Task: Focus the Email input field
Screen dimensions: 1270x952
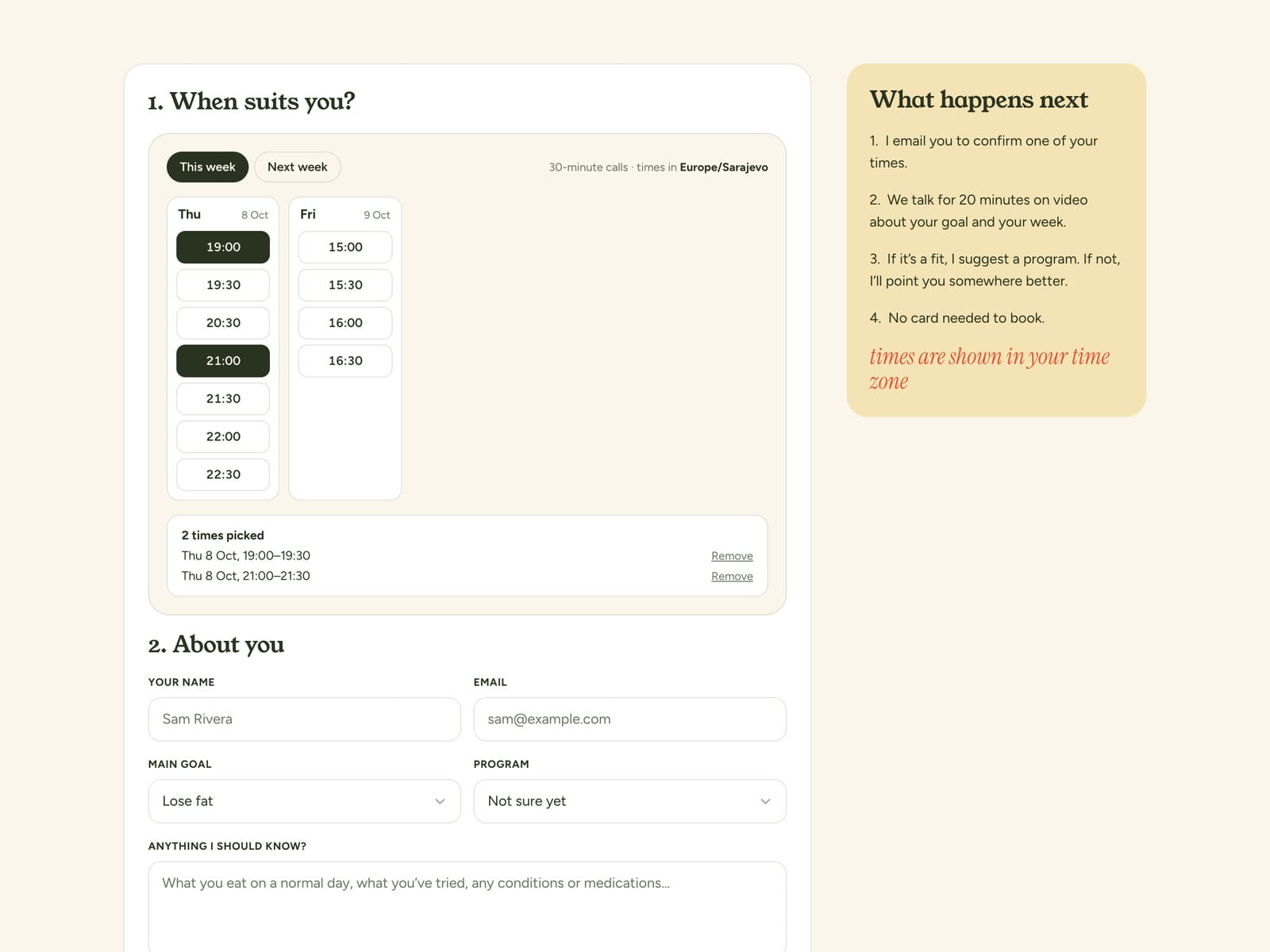Action: tap(629, 720)
